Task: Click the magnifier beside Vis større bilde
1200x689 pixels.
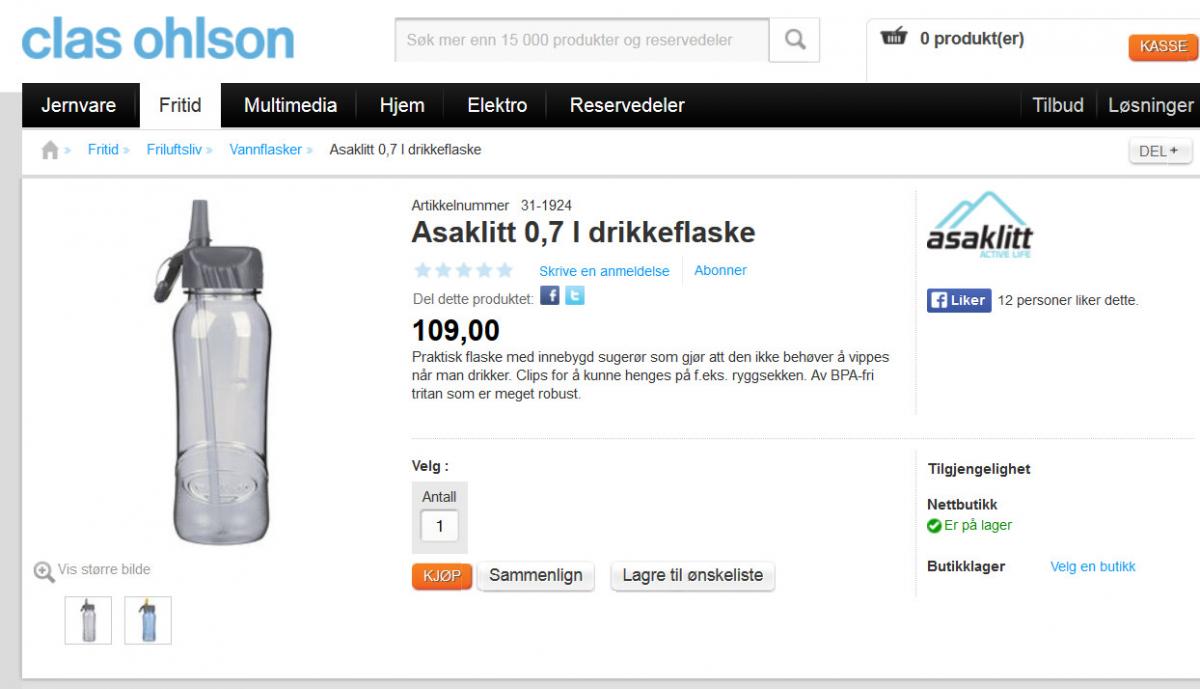Action: tap(44, 571)
